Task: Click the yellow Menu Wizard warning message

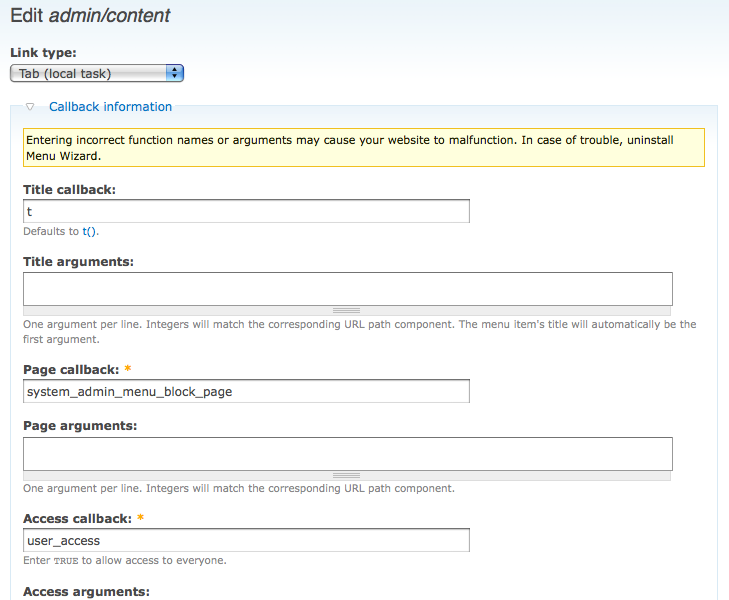Action: click(363, 148)
